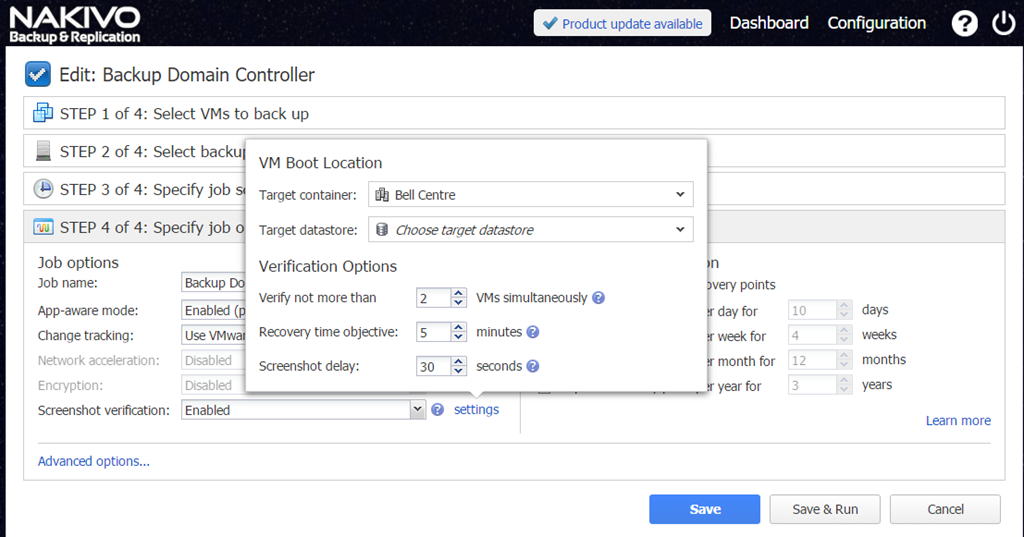Viewport: 1024px width, 537px height.
Task: Click the Step 1 VMs icon
Action: pos(43,113)
